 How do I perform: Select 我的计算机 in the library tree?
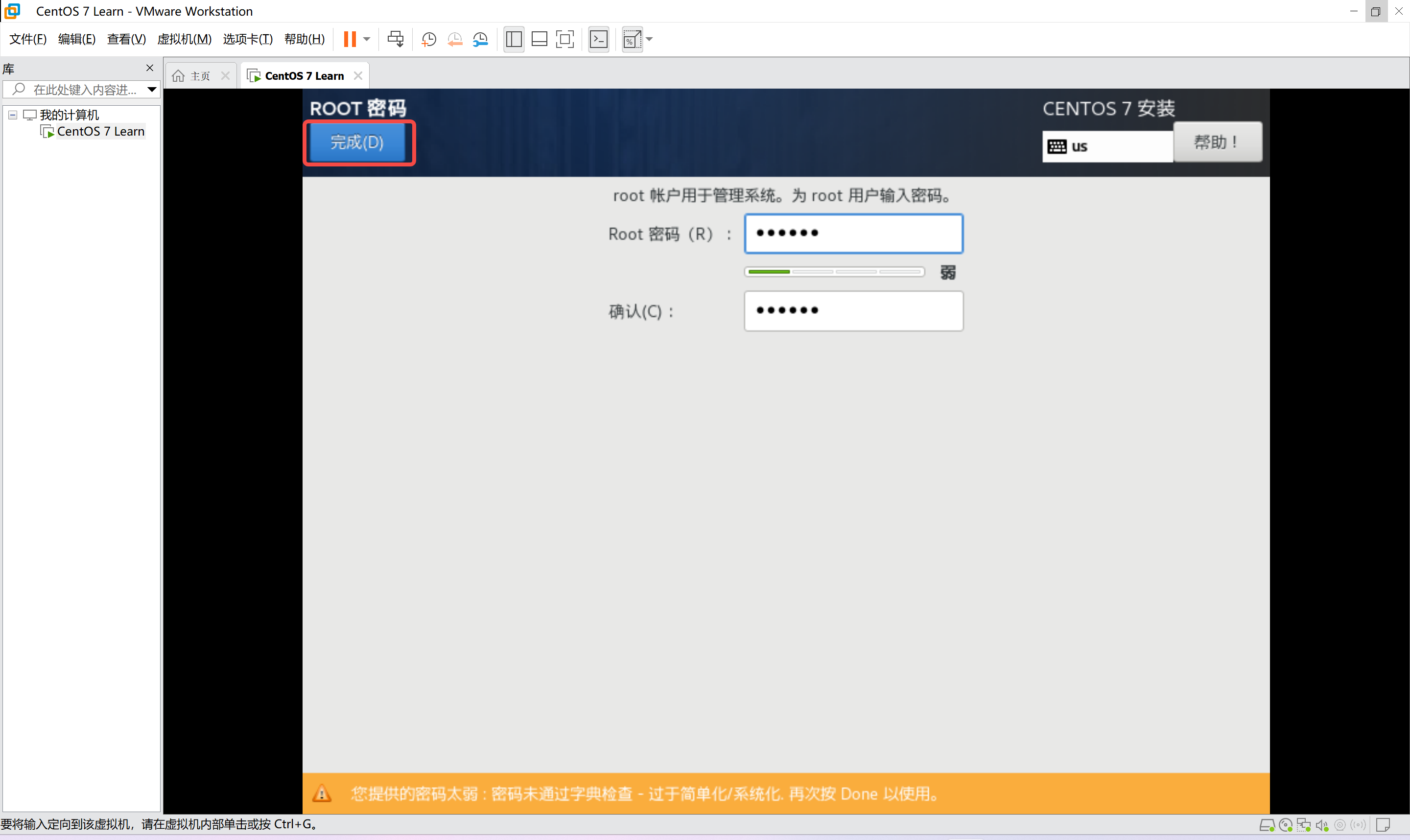[69, 115]
